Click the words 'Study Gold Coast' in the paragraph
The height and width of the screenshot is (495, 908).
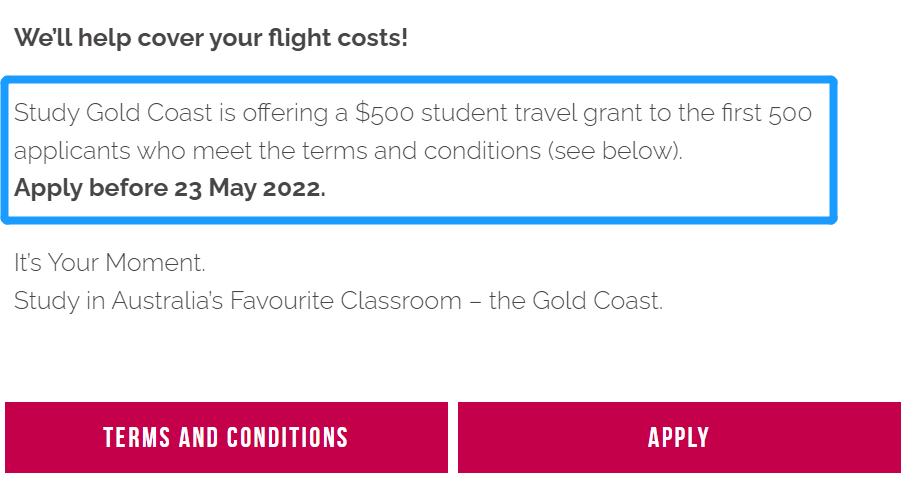[113, 113]
